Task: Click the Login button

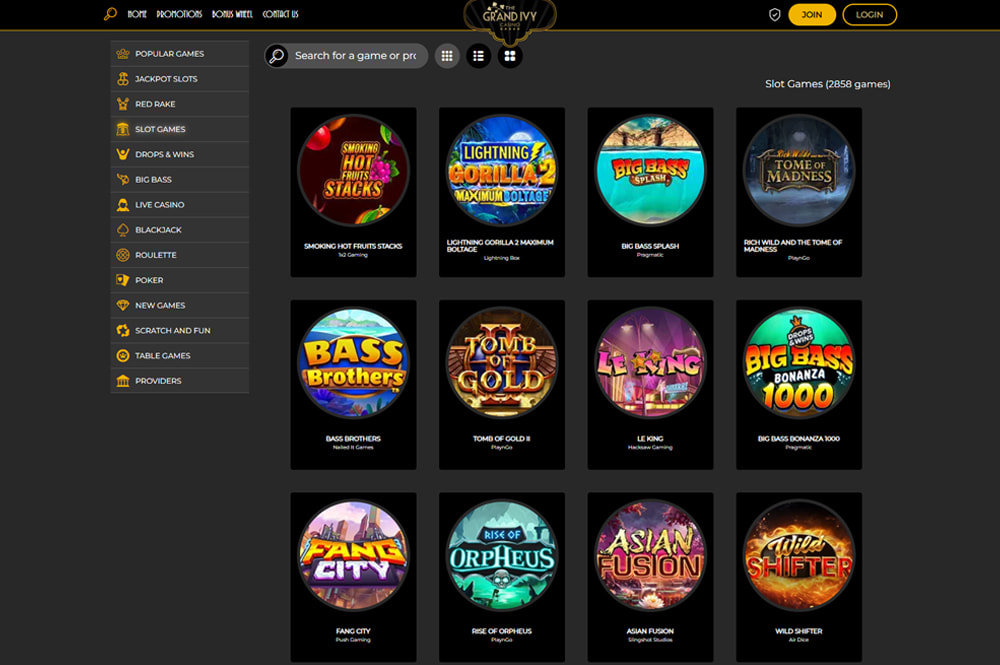Action: pos(869,15)
